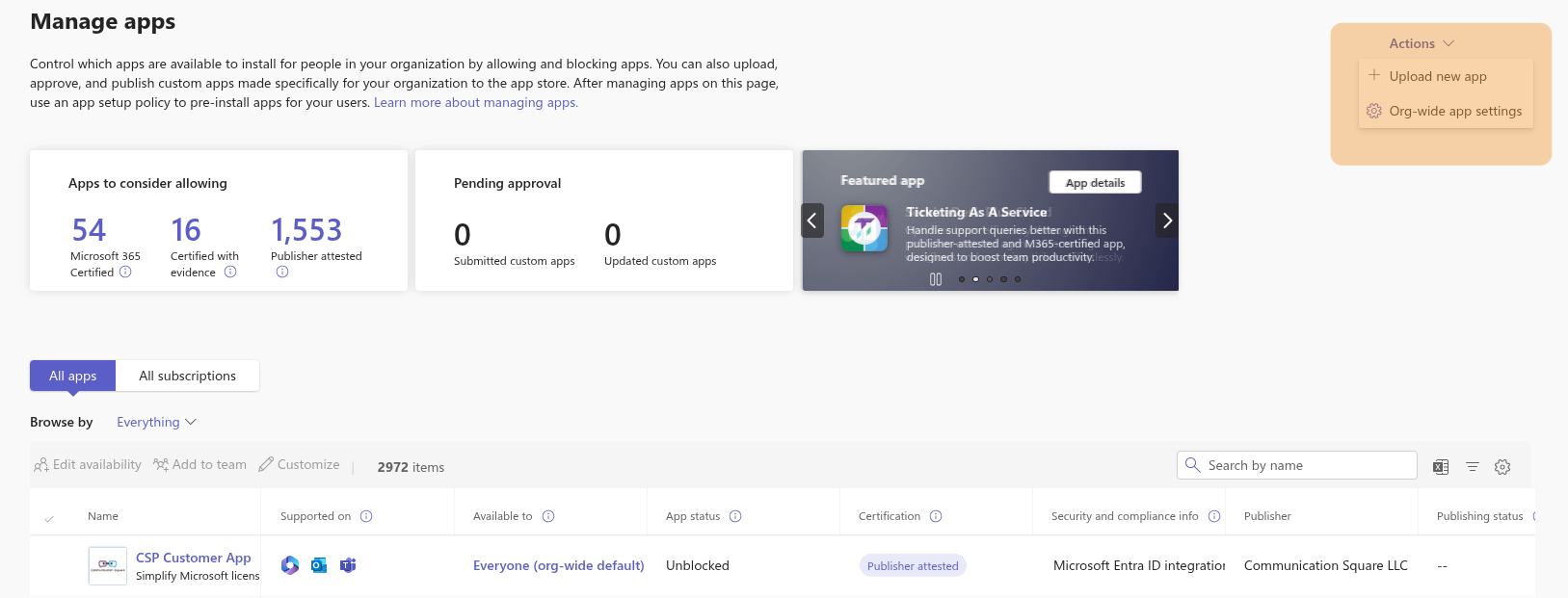
Task: Click info icon beside Certification header
Action: point(936,516)
